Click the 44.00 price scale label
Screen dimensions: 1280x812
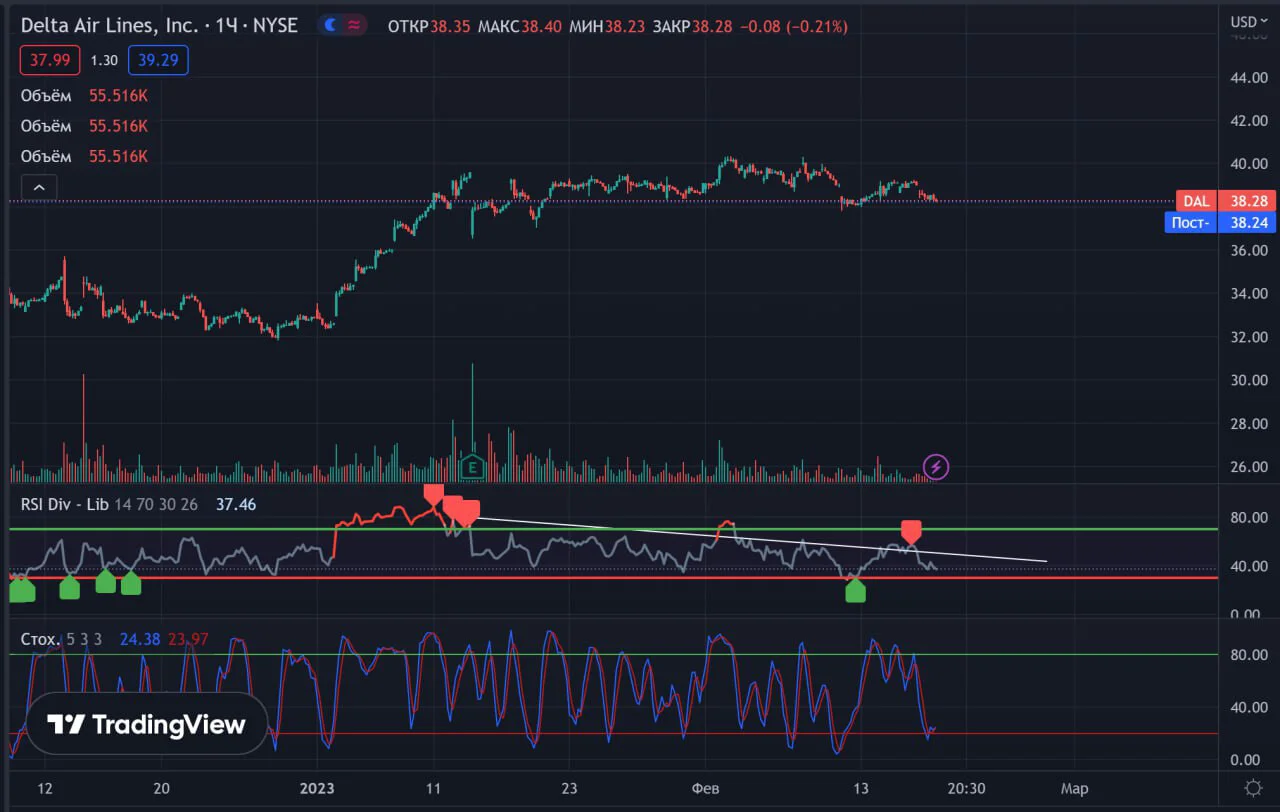tap(1248, 77)
